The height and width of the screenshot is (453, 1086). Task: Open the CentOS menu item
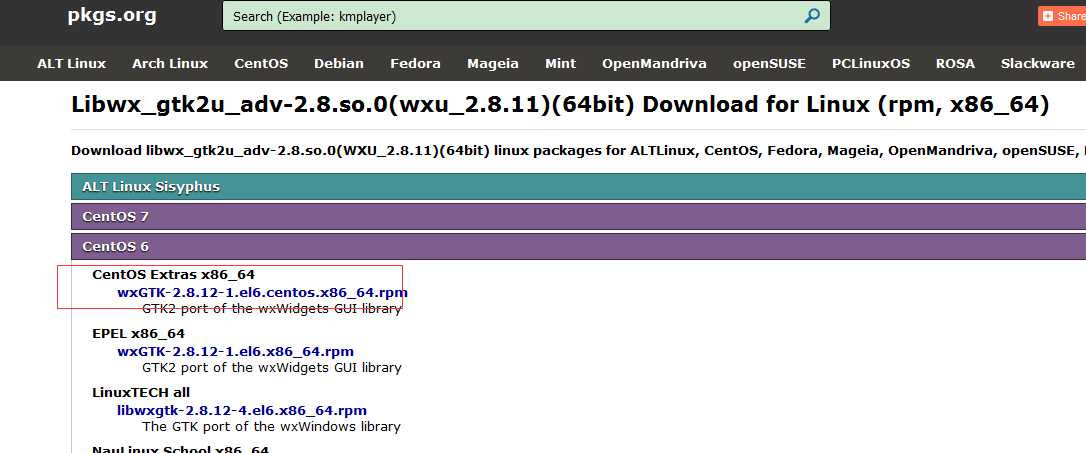pyautogui.click(x=261, y=64)
